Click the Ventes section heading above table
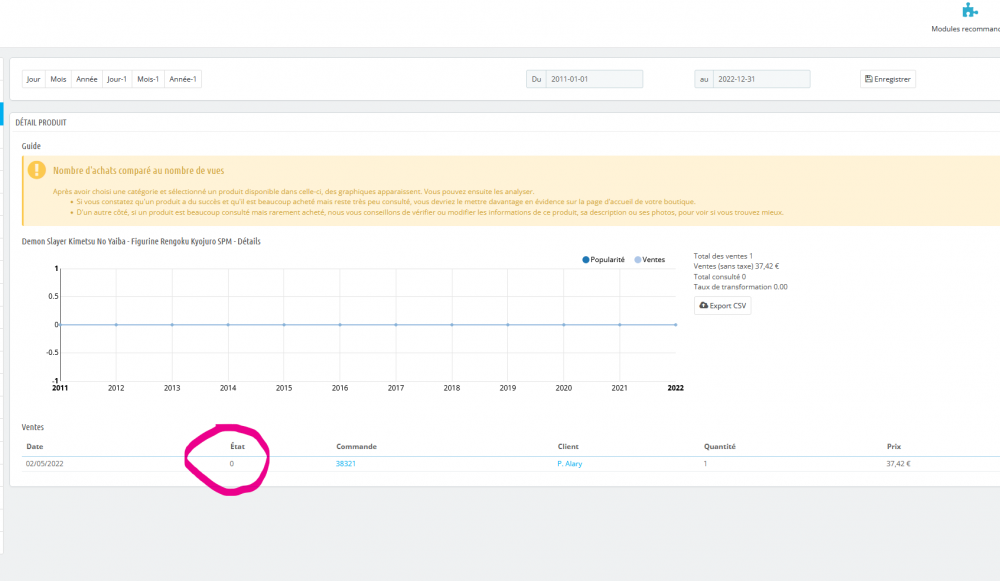This screenshot has width=1000, height=581. pos(33,427)
